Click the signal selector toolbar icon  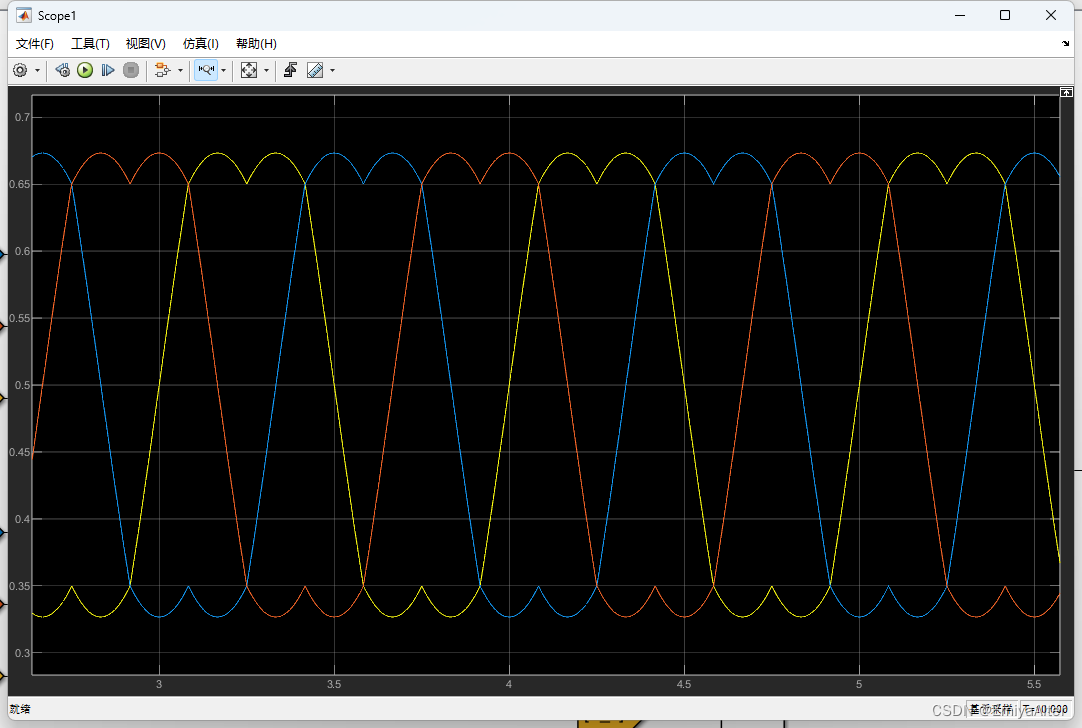click(163, 69)
